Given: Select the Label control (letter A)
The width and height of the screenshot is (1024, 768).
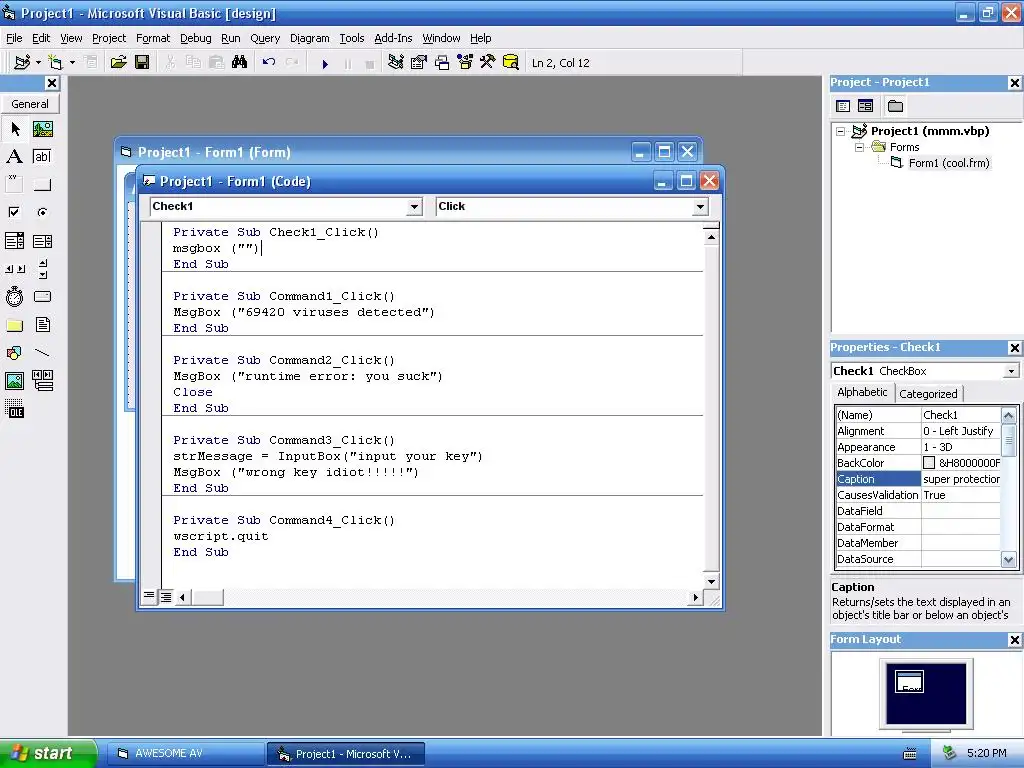Looking at the screenshot, I should click(14, 157).
